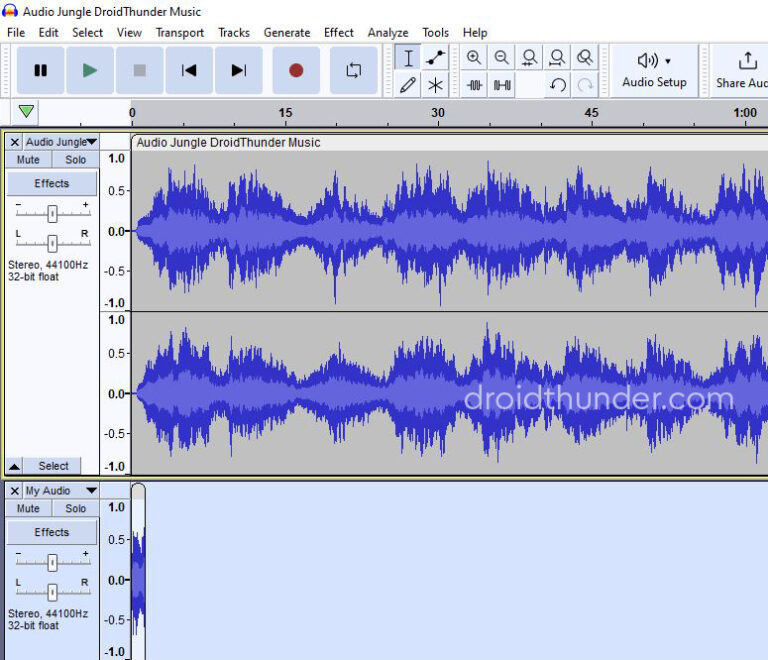Open the Tracks menu
Viewport: 768px width, 660px height.
pyautogui.click(x=234, y=33)
